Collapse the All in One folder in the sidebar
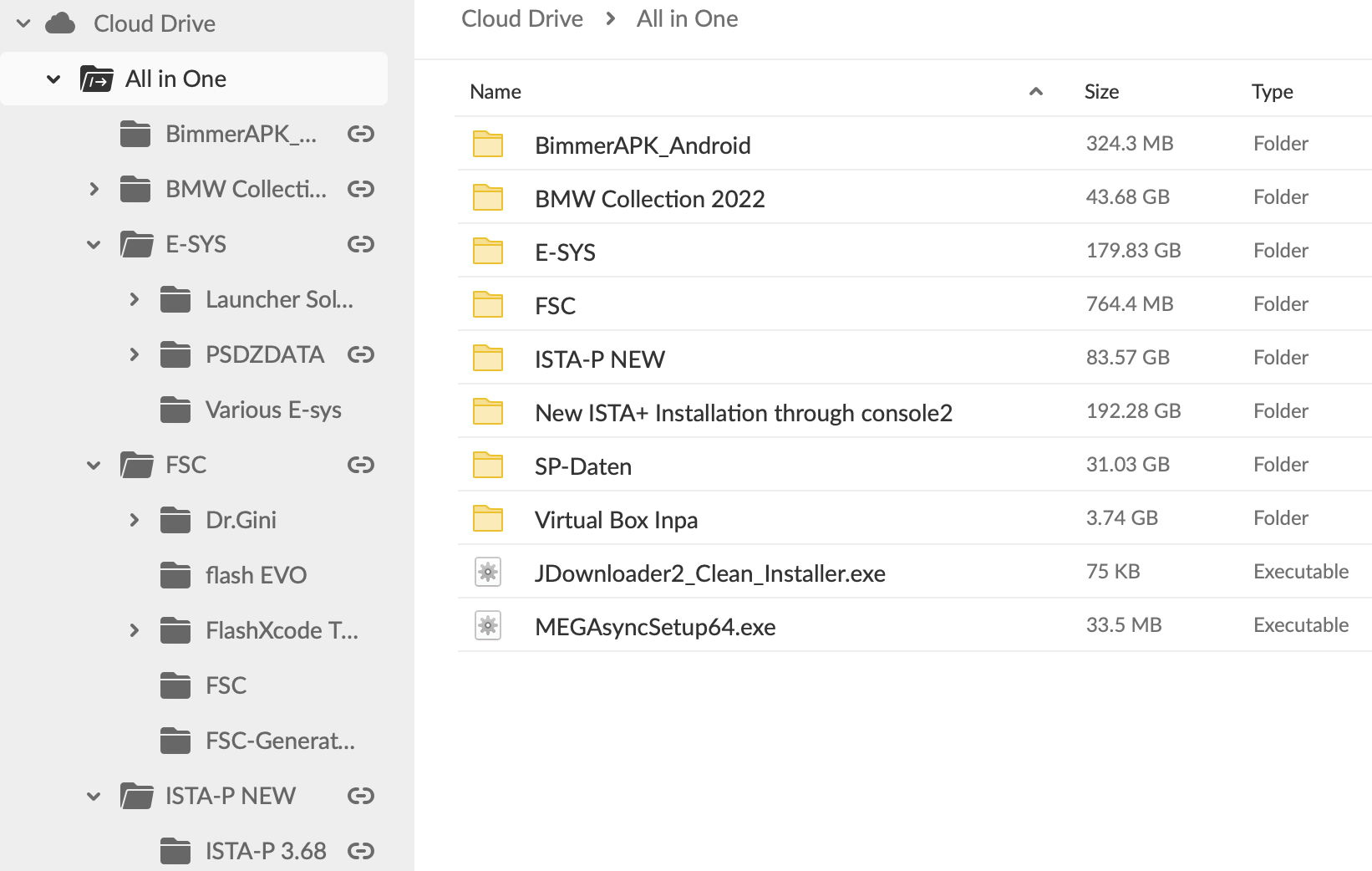The width and height of the screenshot is (1372, 871). click(x=53, y=79)
